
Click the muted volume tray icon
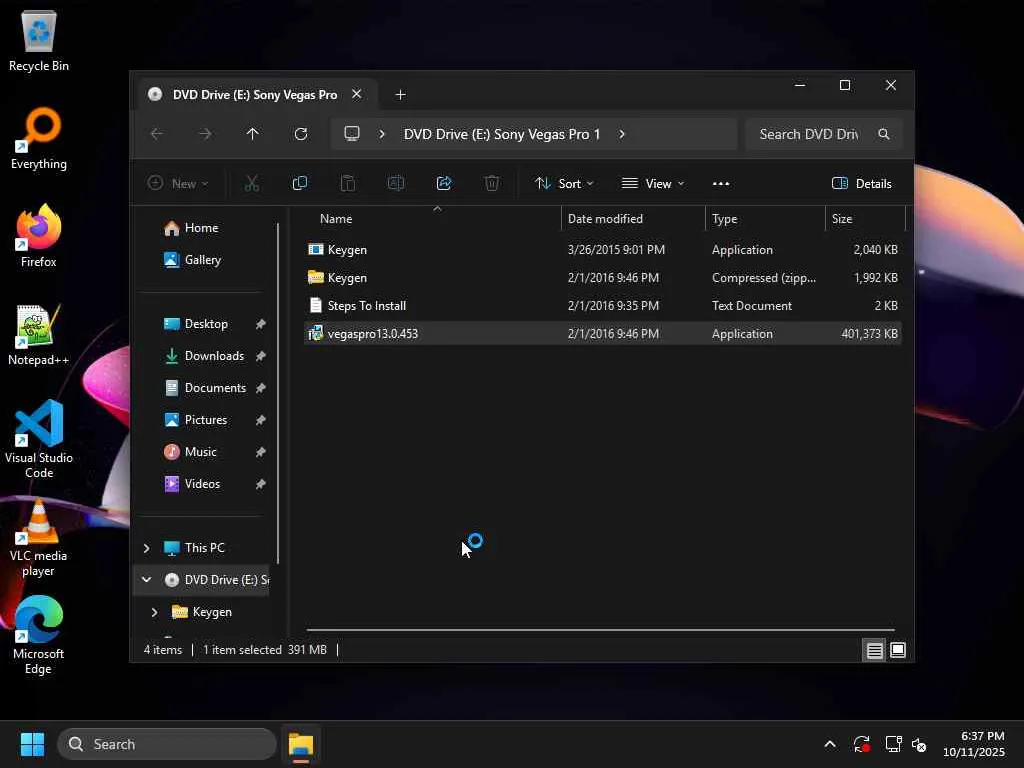[x=919, y=744]
